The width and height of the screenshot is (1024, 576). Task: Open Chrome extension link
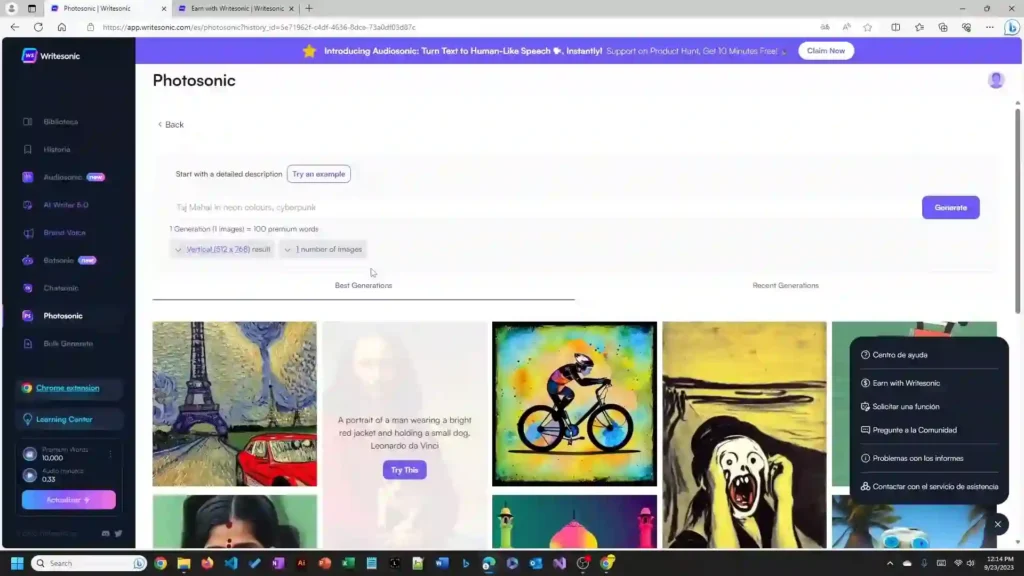(67, 388)
